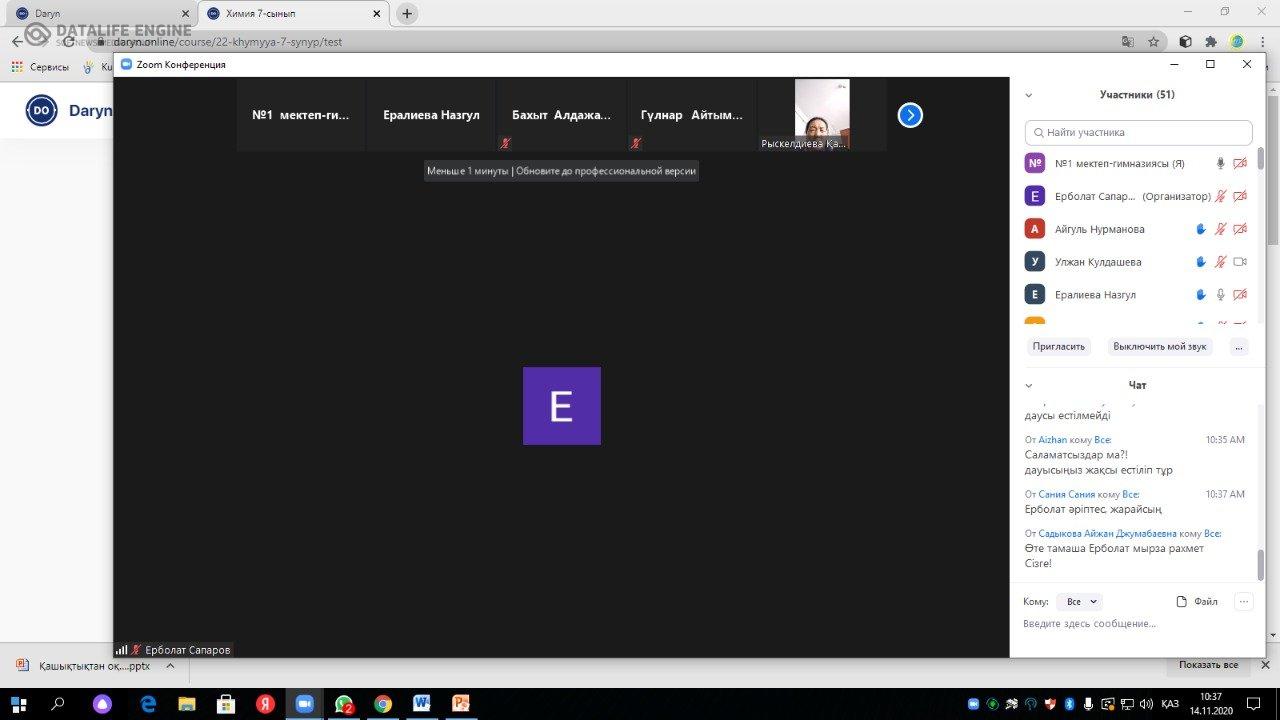Click the Пригласить button

[x=1059, y=346]
